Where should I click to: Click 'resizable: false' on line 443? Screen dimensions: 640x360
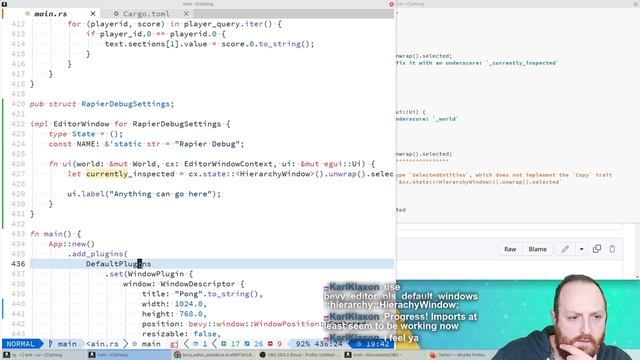click(x=179, y=334)
